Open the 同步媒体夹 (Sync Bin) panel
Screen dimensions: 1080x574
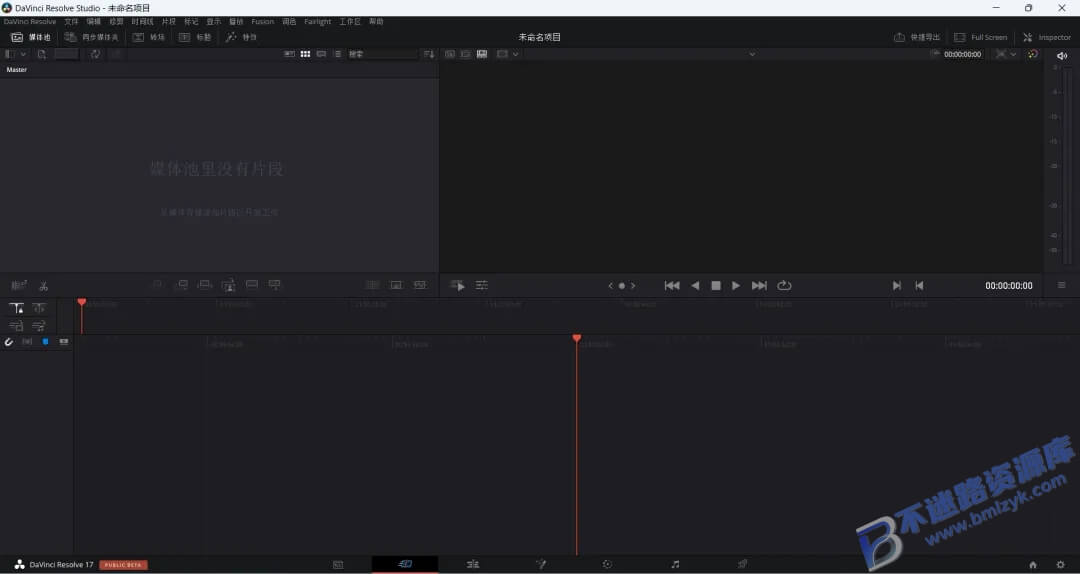tap(91, 37)
